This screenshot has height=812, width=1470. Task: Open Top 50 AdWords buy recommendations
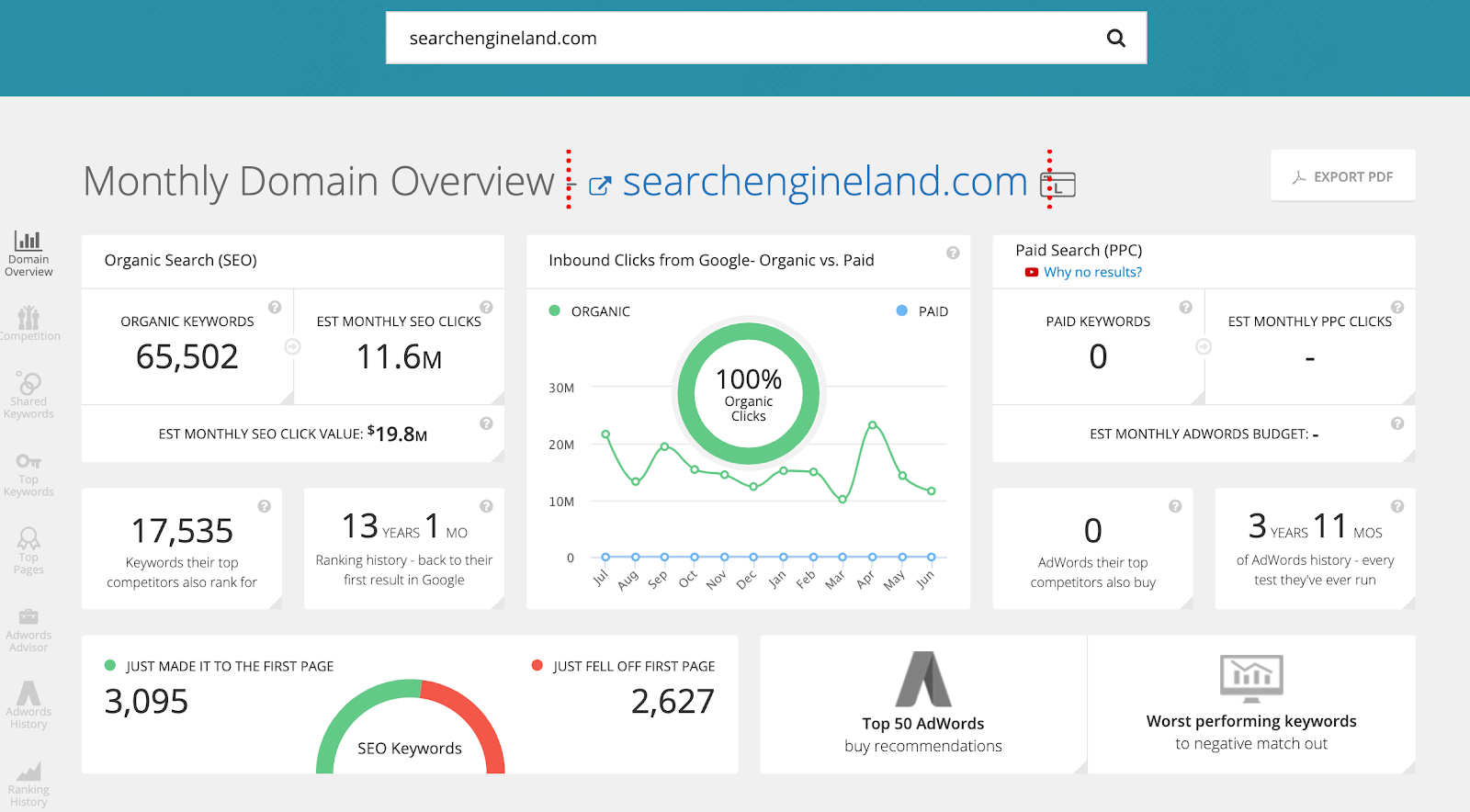[923, 705]
